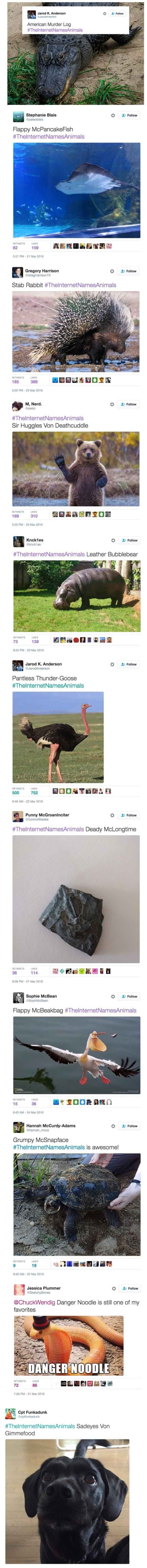Open gear menu on Gregory Harrison tweet
The height and width of the screenshot is (1568, 147).
[x=112, y=271]
